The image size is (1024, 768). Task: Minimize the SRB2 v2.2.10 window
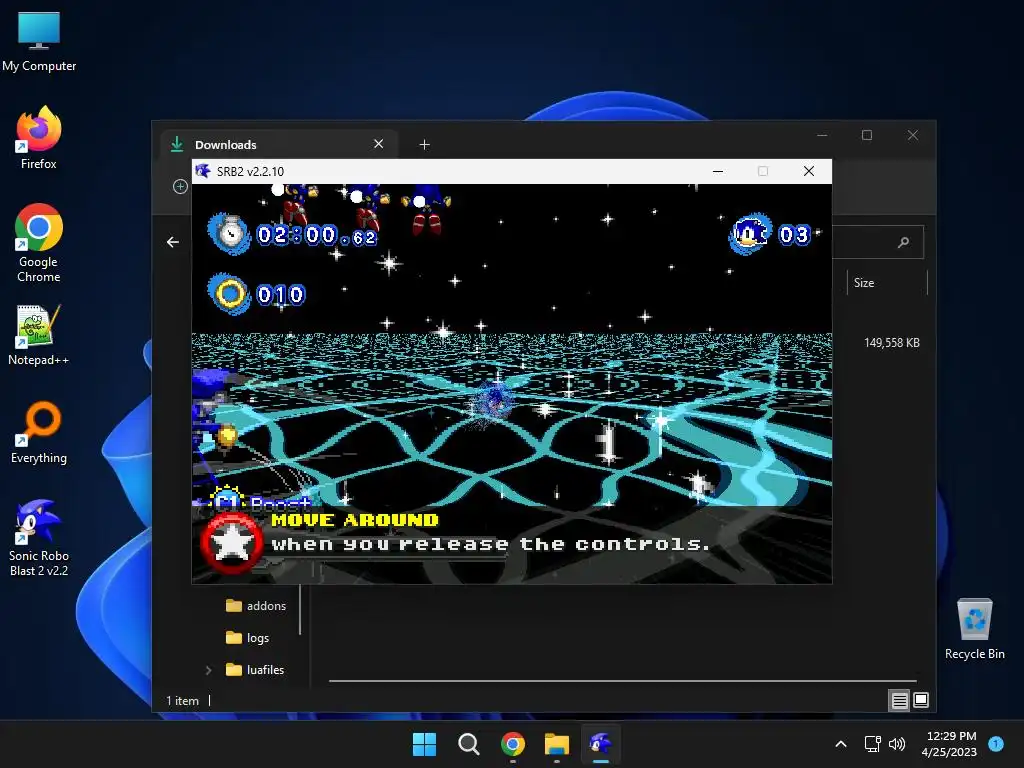[718, 171]
